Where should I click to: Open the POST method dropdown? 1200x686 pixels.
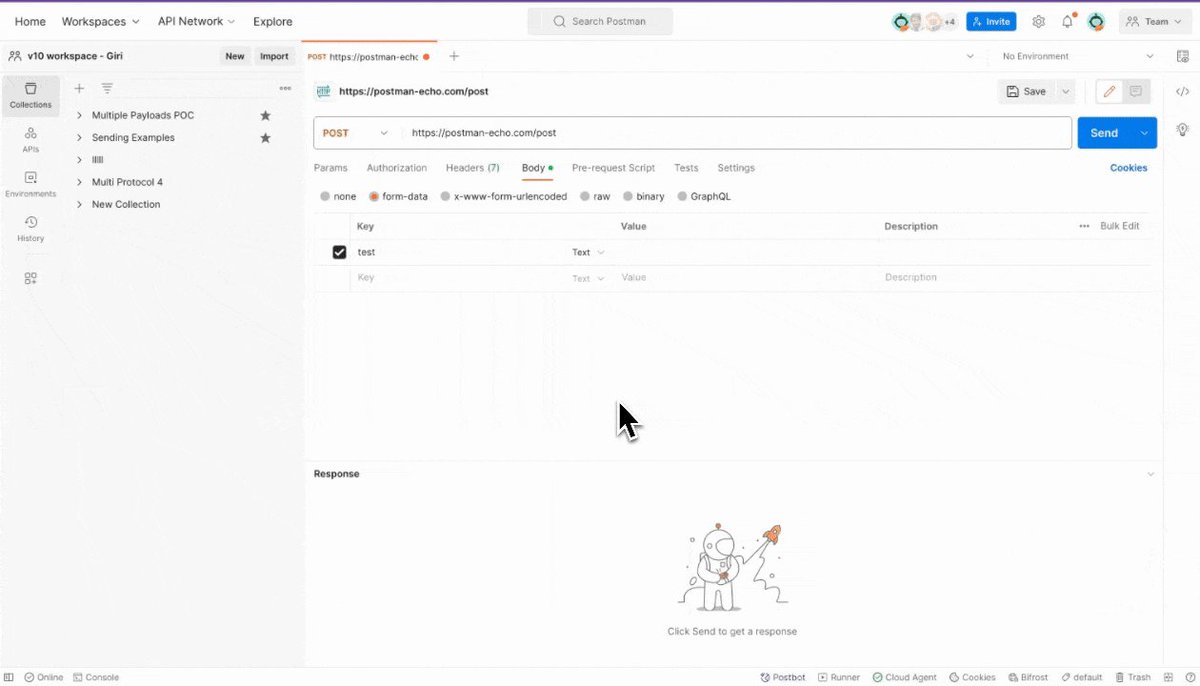click(356, 133)
